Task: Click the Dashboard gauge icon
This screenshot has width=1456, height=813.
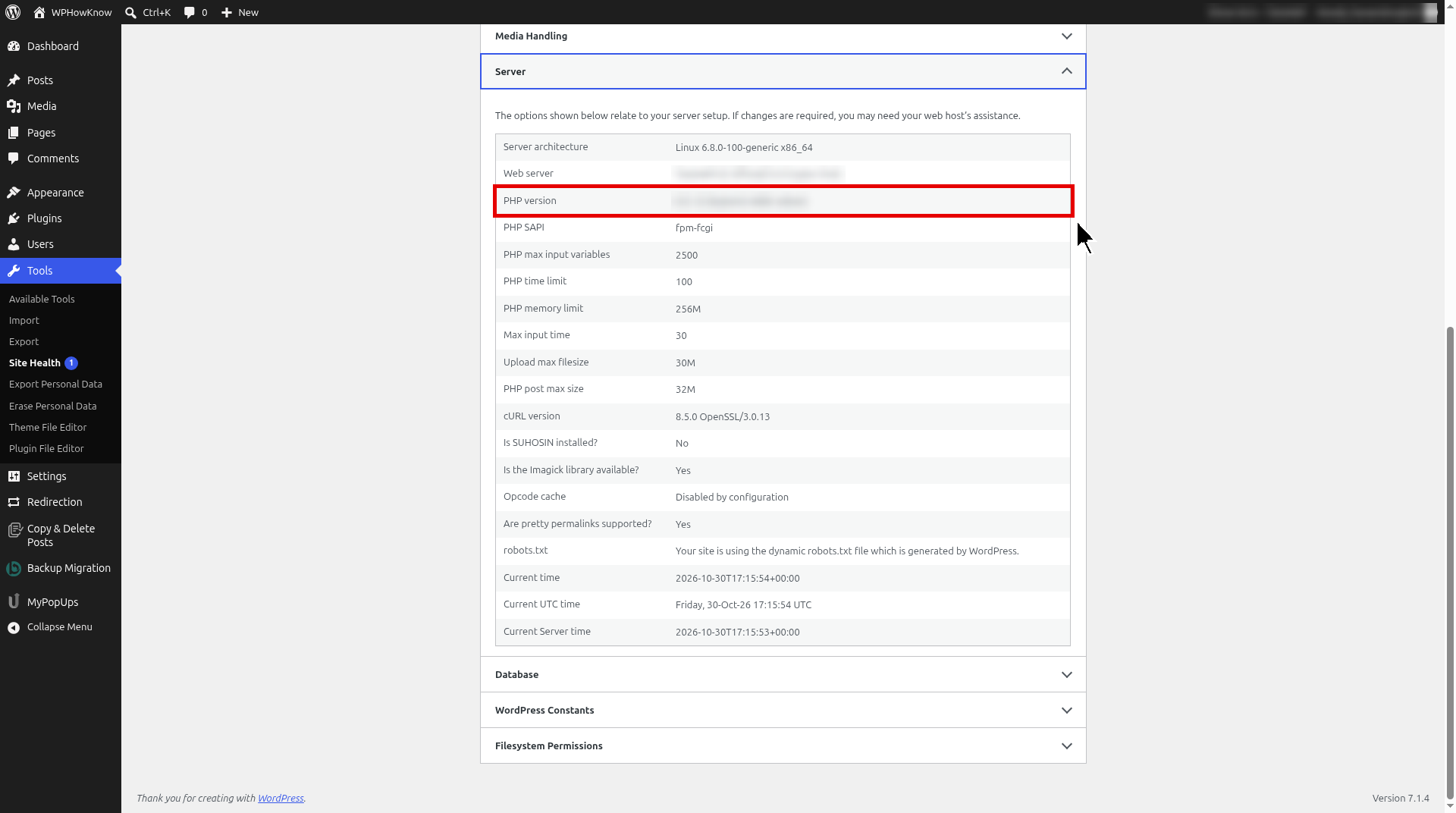Action: [14, 46]
